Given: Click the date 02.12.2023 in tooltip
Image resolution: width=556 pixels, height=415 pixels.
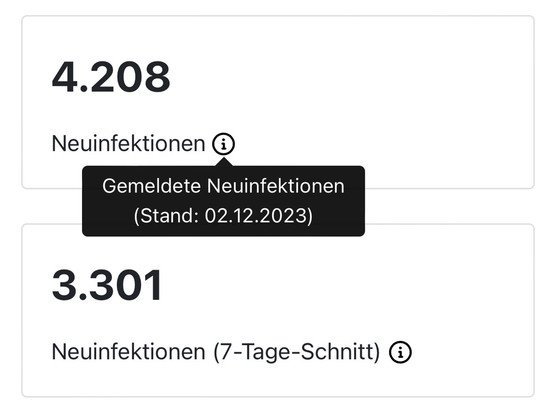Looking at the screenshot, I should (x=256, y=216).
